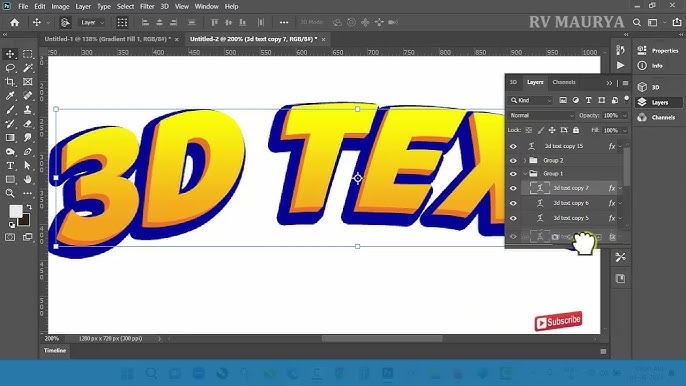Toggle Quick Mask mode

10,237
